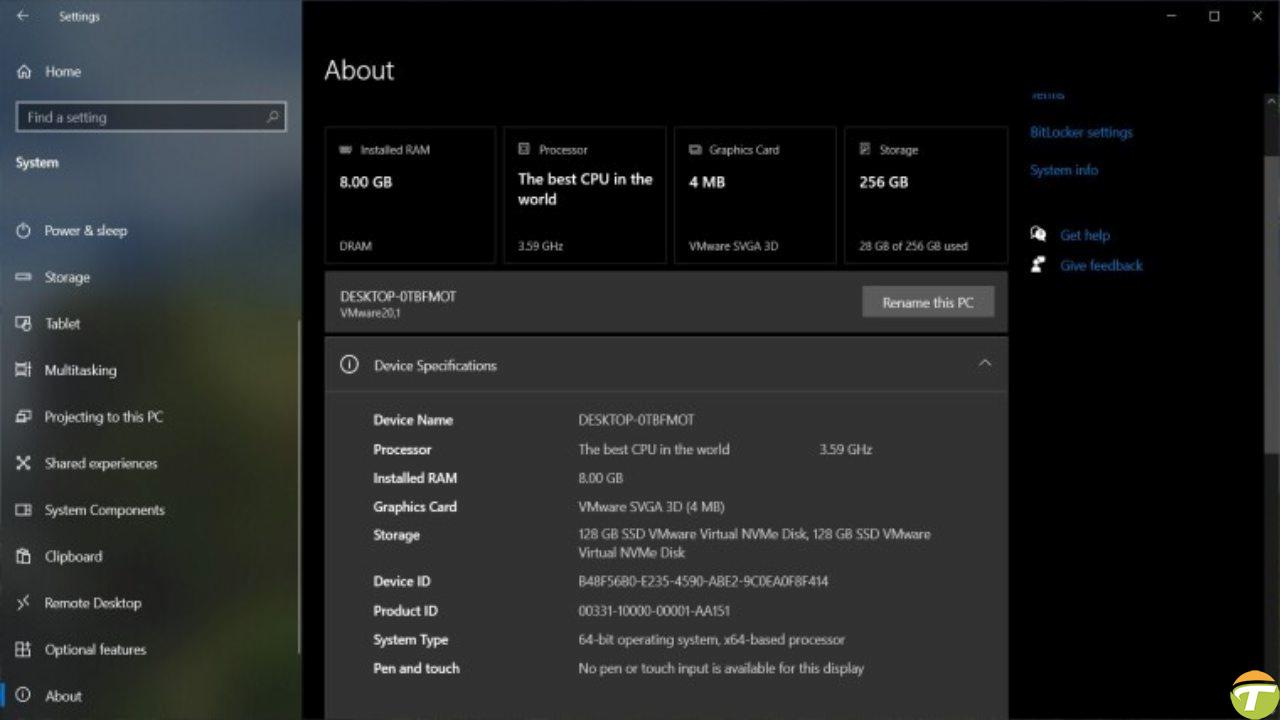1280x720 pixels.
Task: Open System Components settings
Action: point(104,510)
